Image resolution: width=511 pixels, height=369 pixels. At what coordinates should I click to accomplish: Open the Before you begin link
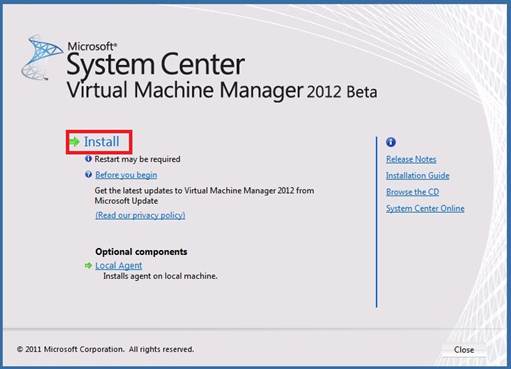[126, 175]
